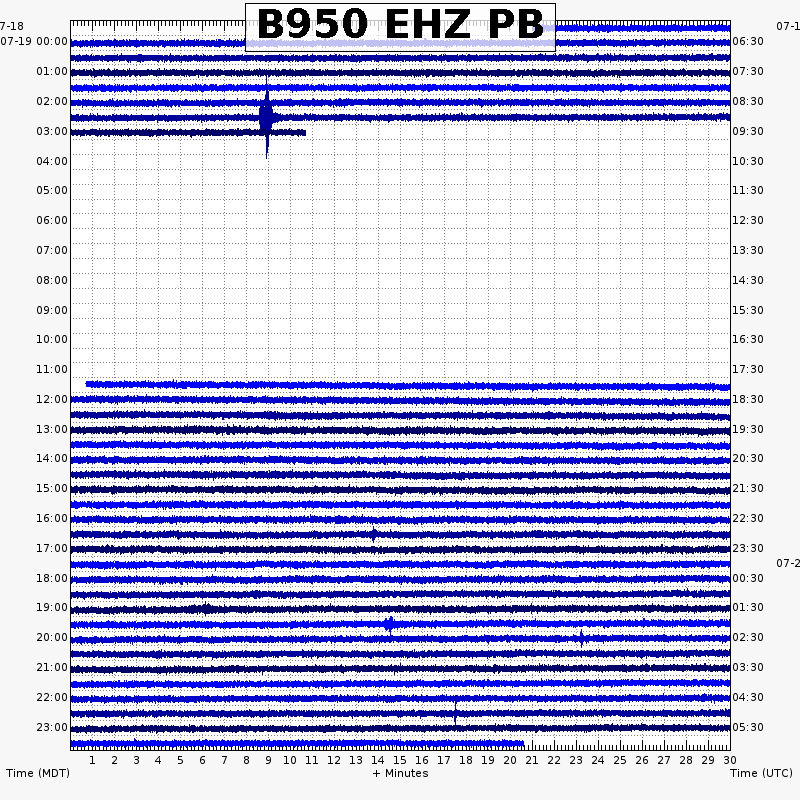Click minute 27 on the x-axis
The width and height of the screenshot is (800, 800).
(x=664, y=760)
